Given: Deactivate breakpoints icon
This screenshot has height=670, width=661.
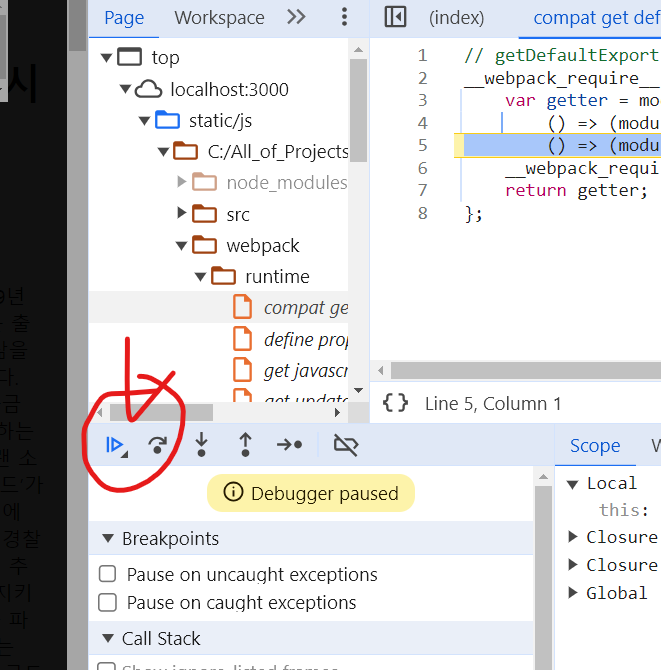Looking at the screenshot, I should pyautogui.click(x=346, y=445).
